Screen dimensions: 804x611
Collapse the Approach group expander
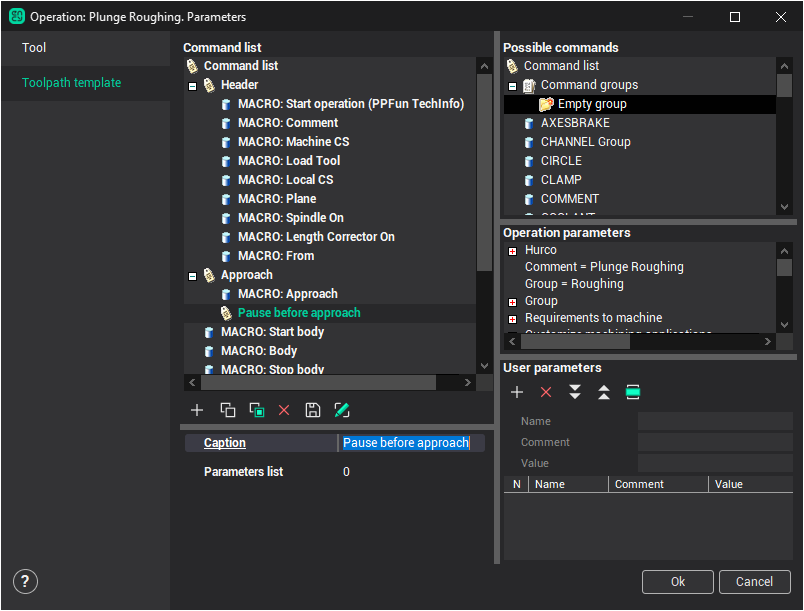coord(192,275)
